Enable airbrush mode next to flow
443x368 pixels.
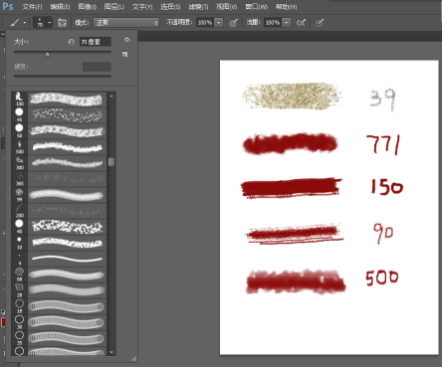[x=301, y=23]
